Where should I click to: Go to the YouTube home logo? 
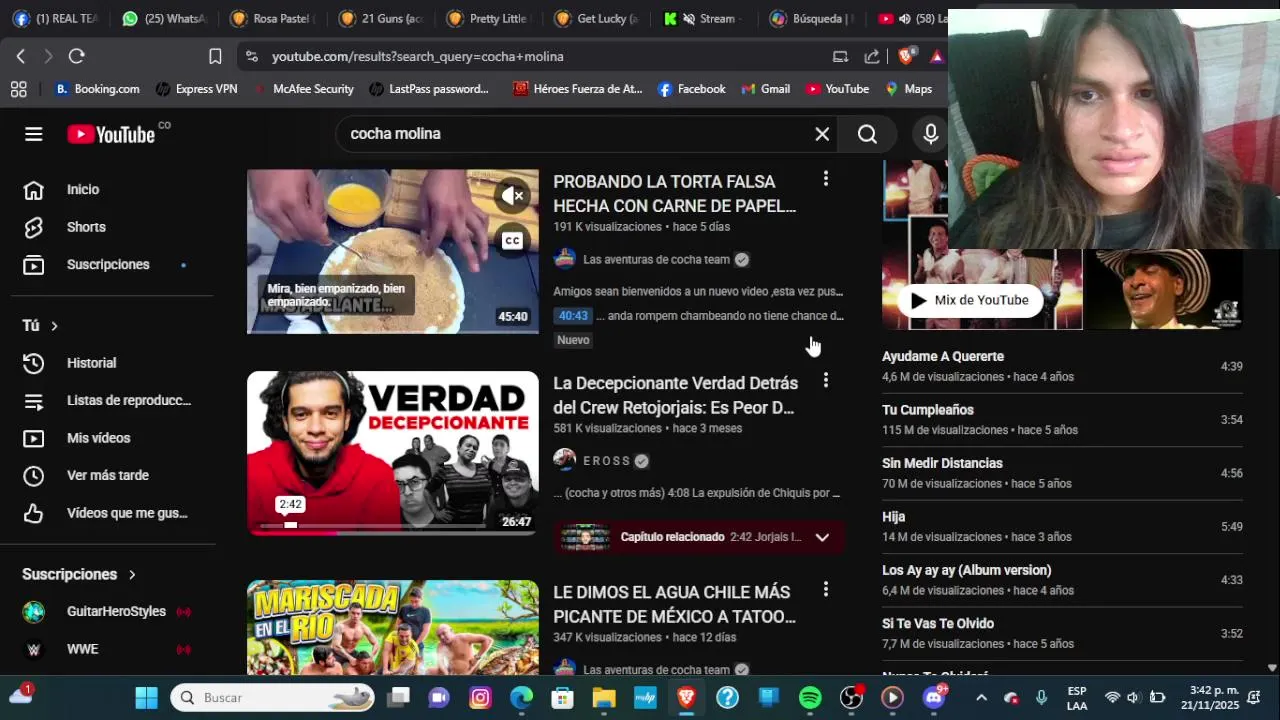coord(112,134)
